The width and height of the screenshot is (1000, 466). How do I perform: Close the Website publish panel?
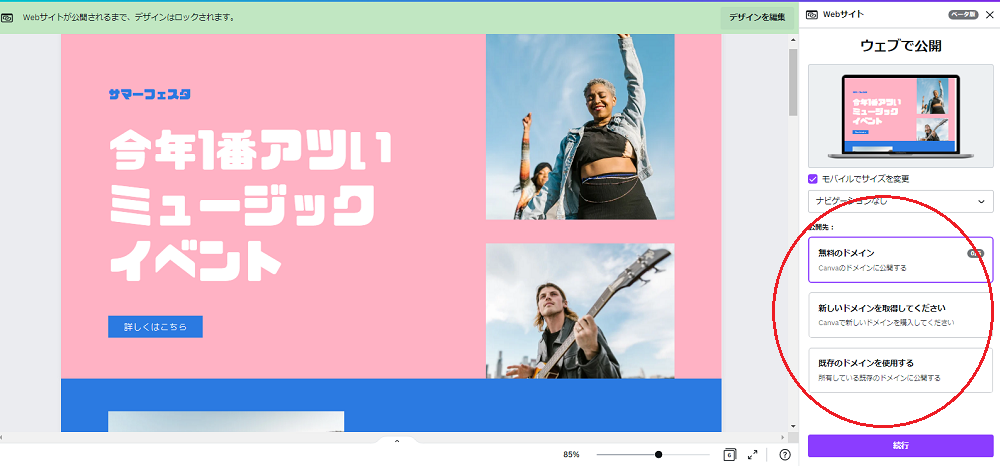988,15
